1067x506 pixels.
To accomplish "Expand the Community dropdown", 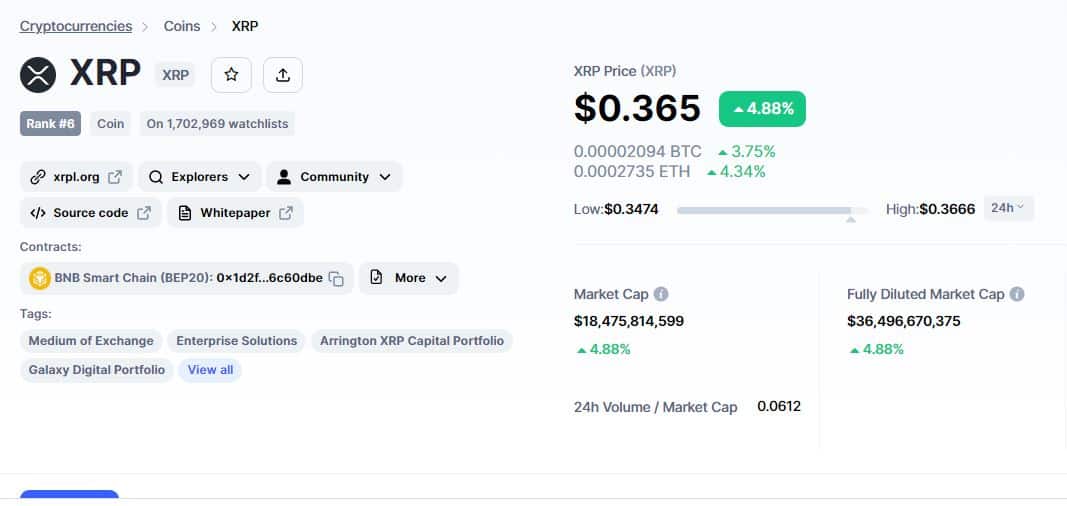I will click(x=334, y=177).
